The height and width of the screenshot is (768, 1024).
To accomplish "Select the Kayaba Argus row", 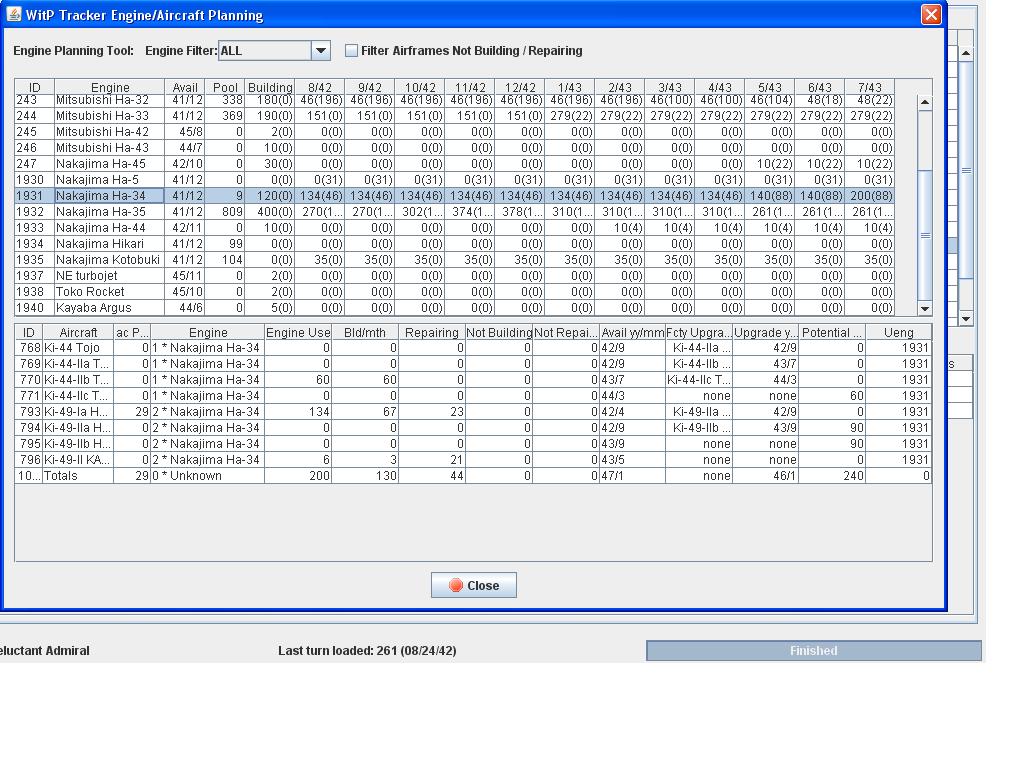I will (455, 308).
